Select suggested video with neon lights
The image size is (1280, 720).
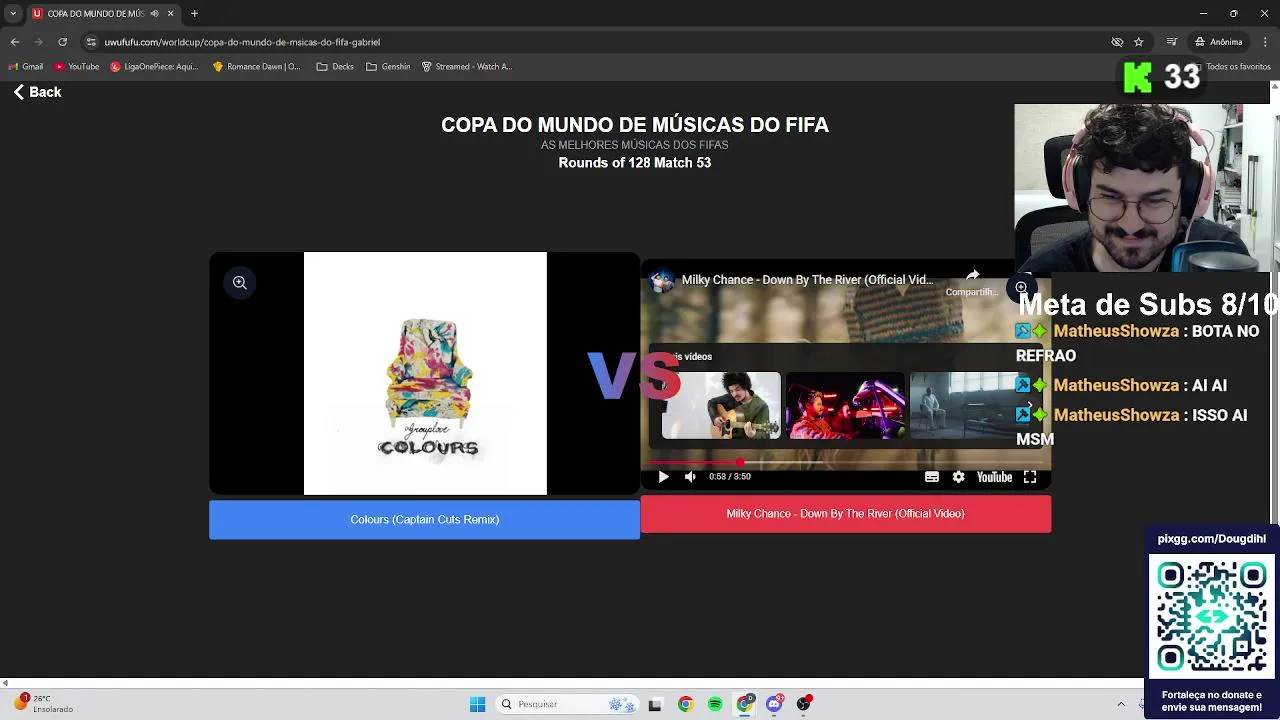(x=845, y=406)
